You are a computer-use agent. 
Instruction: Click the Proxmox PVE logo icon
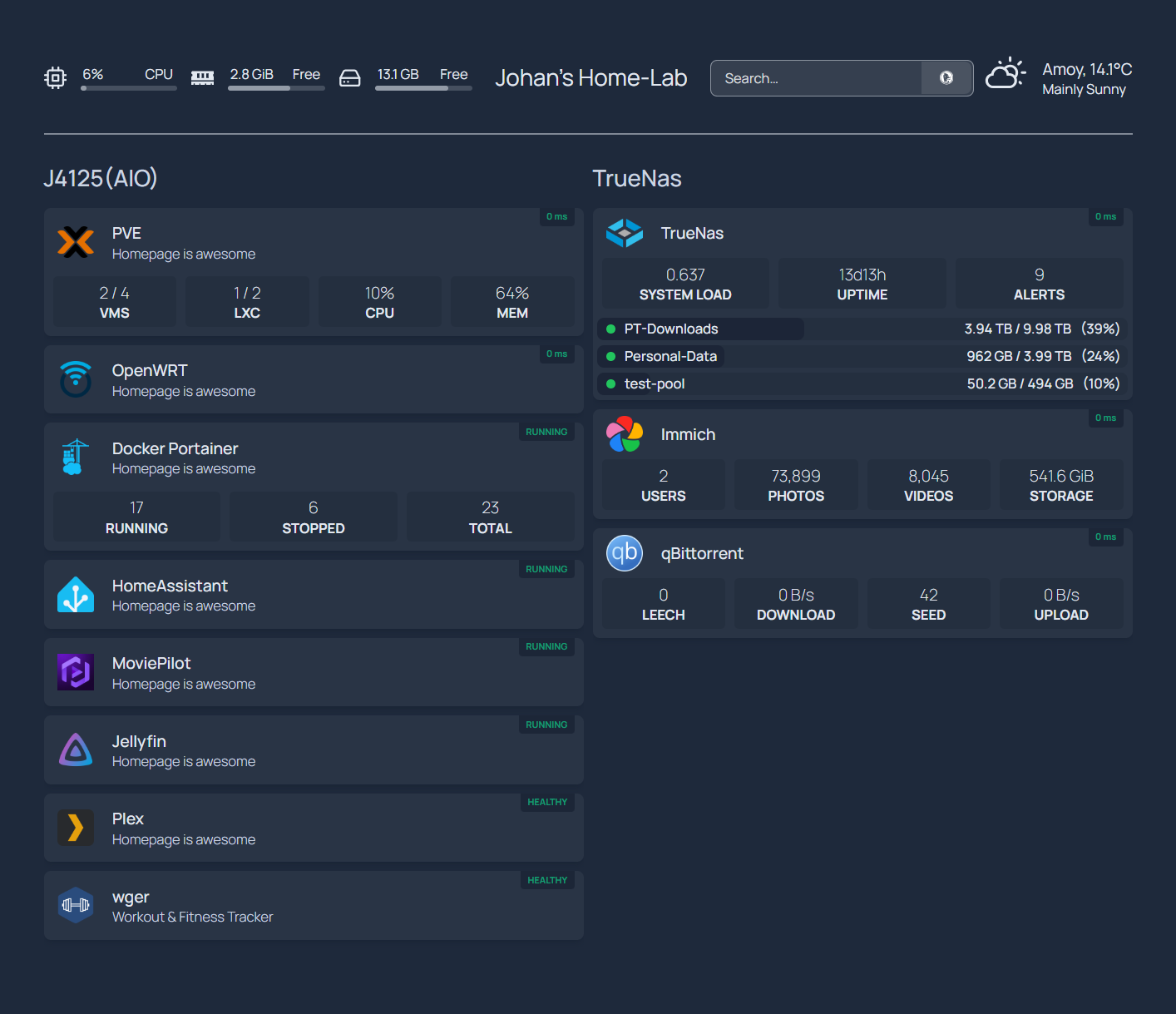point(76,242)
